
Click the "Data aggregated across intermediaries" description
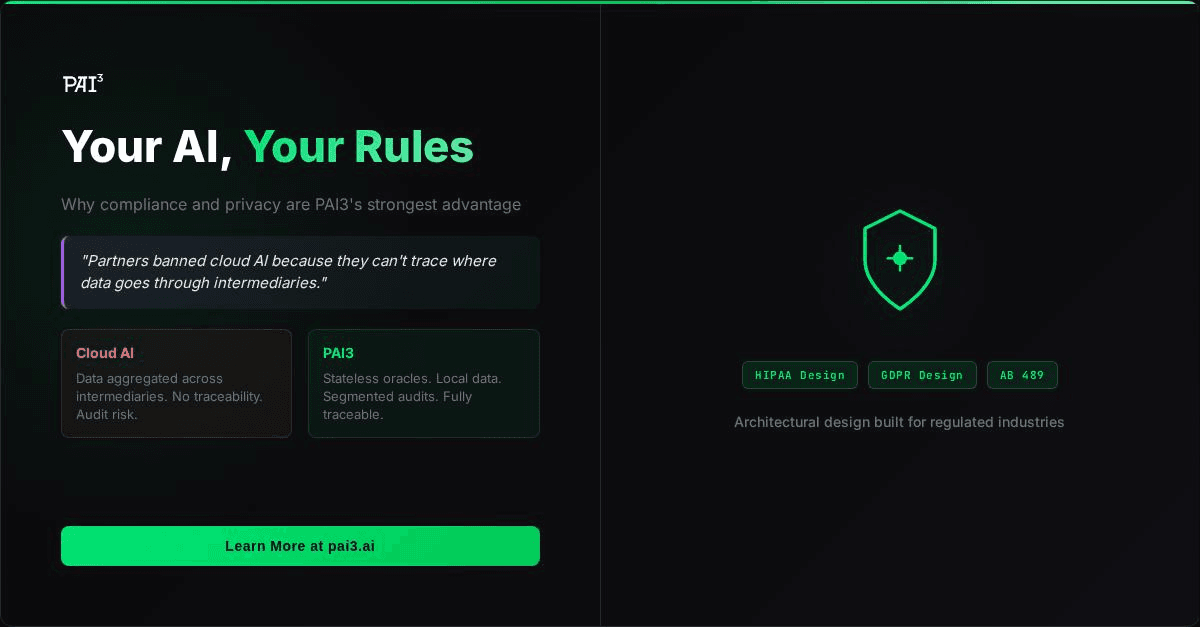pos(169,396)
